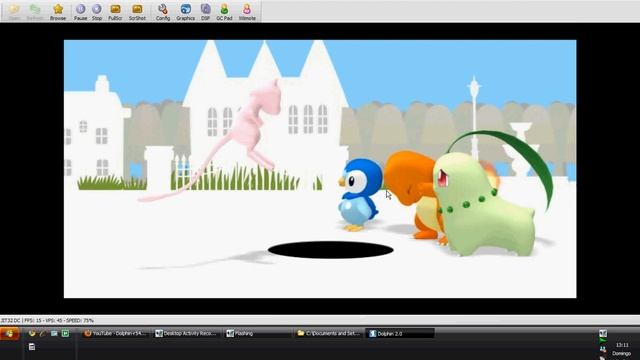
Task: Click the topmost system tray icon
Action: (x=603, y=333)
